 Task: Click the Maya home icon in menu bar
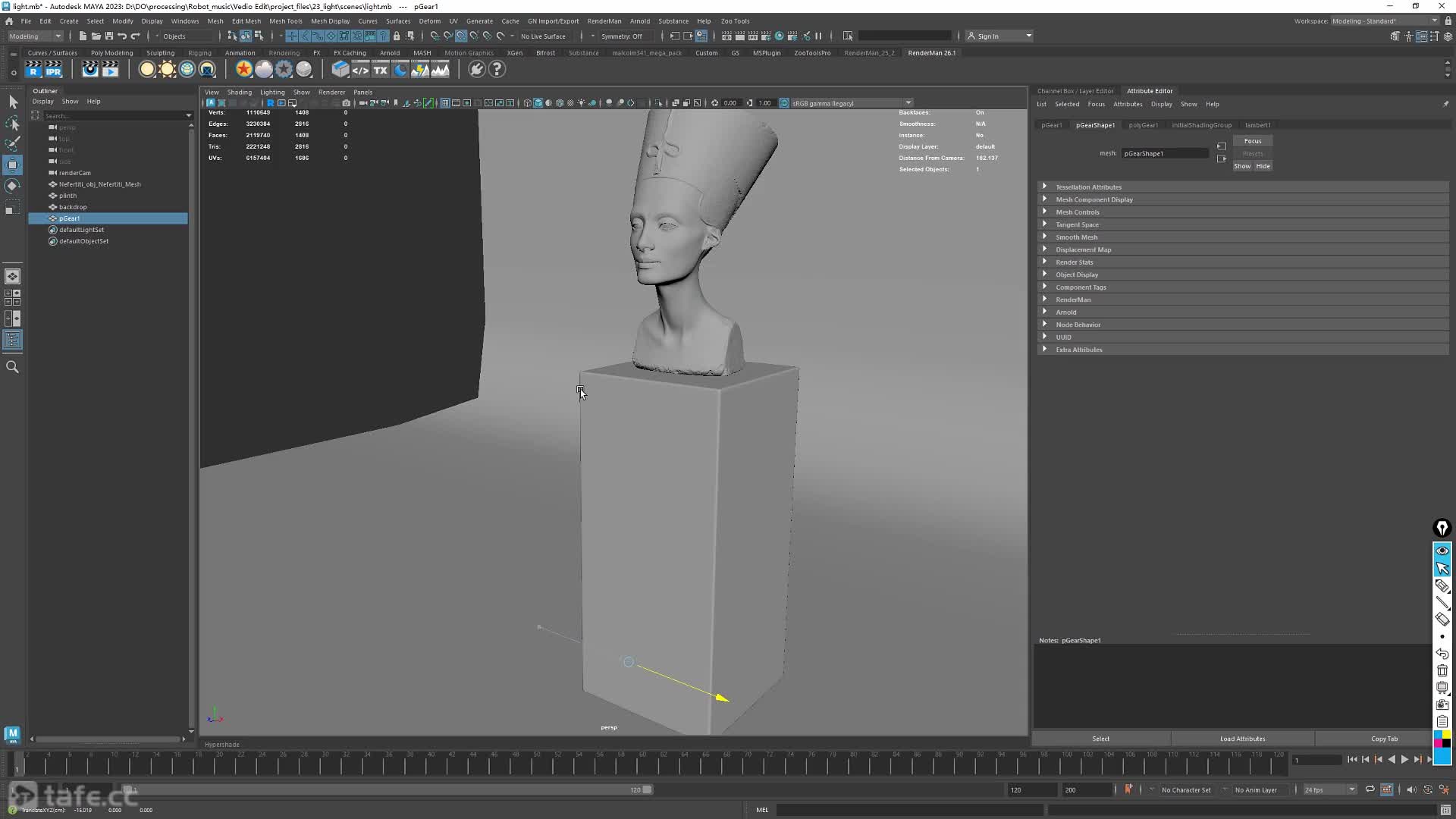point(9,21)
